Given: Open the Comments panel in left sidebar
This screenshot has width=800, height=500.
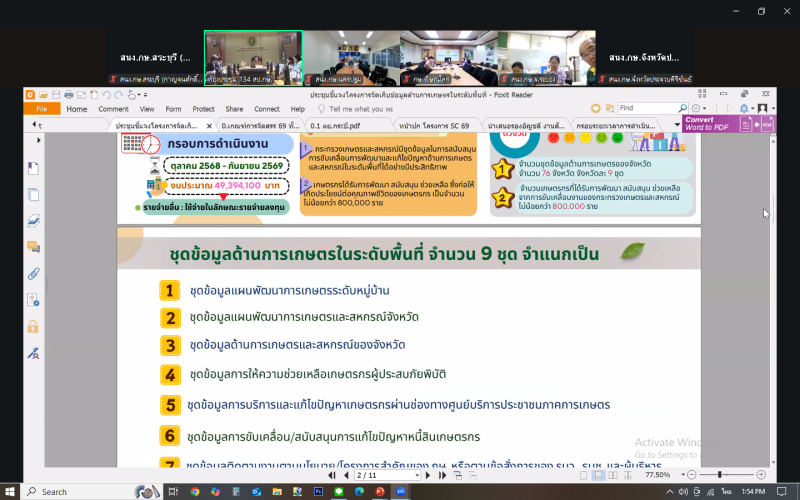Looking at the screenshot, I should tap(33, 246).
